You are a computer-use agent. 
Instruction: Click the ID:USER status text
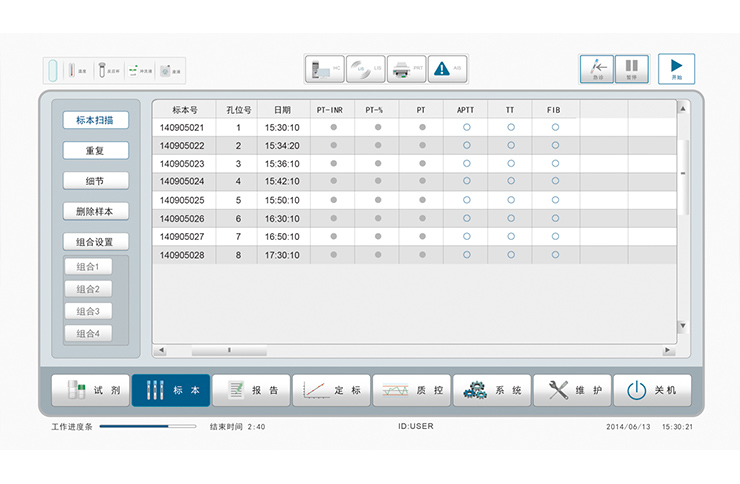click(x=416, y=426)
